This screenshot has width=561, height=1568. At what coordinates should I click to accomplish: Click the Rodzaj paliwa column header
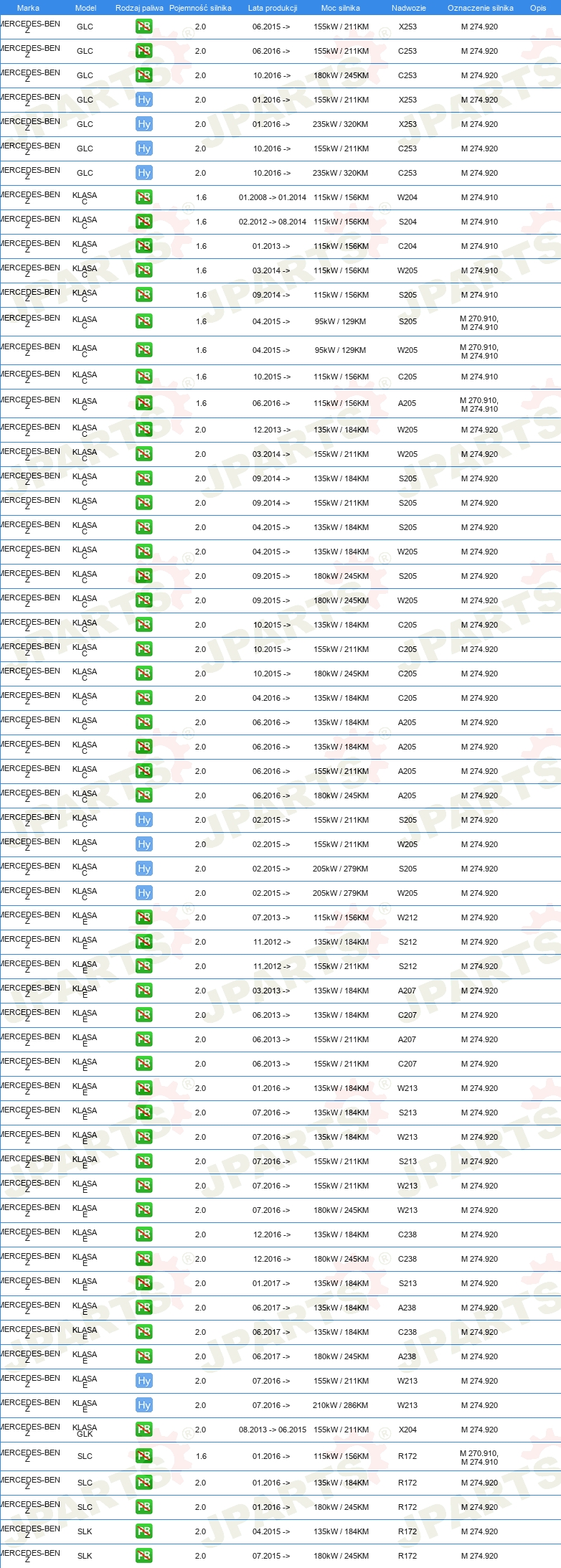[139, 8]
